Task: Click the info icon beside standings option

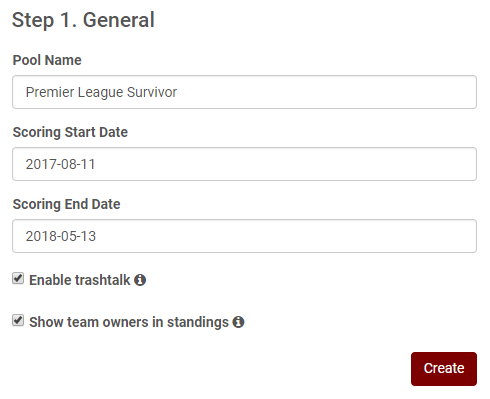Action: [238, 322]
